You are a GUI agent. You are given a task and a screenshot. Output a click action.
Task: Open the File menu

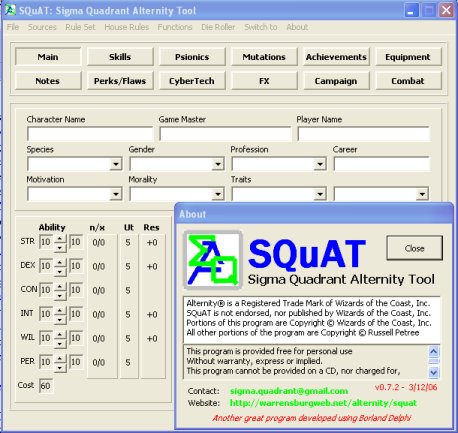tap(13, 27)
